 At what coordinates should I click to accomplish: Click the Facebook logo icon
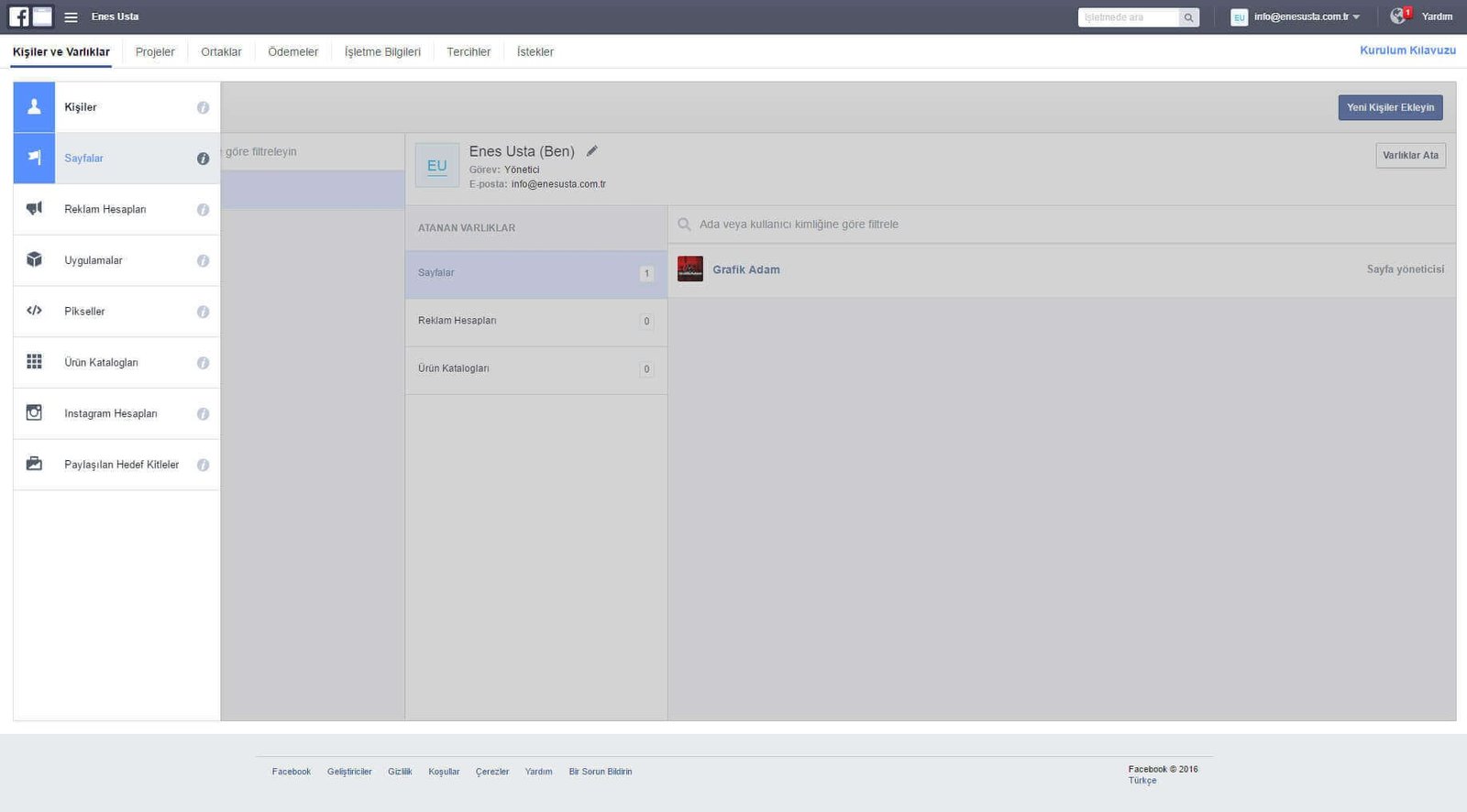coord(18,16)
